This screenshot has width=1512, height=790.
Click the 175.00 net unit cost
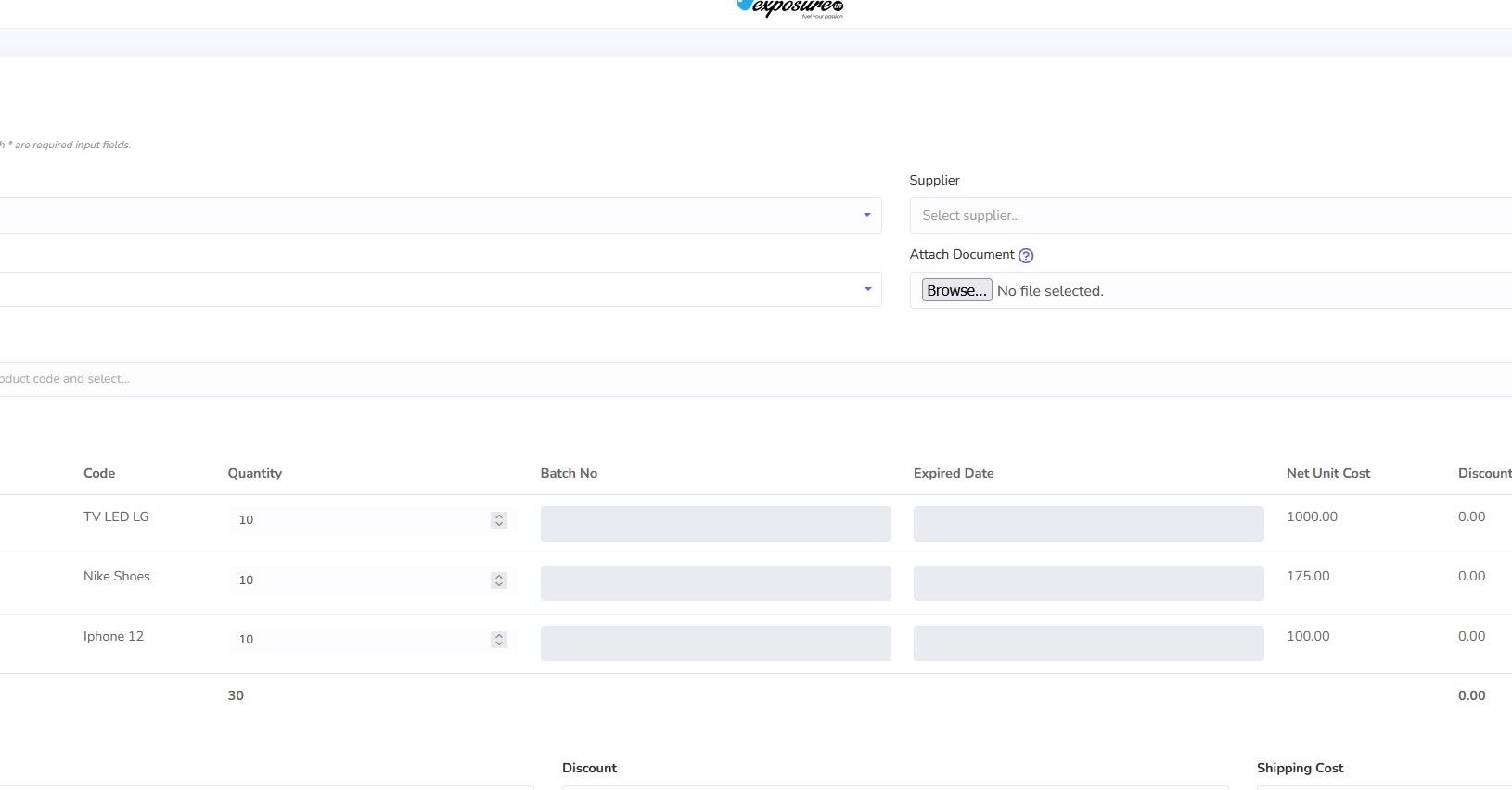(x=1308, y=576)
